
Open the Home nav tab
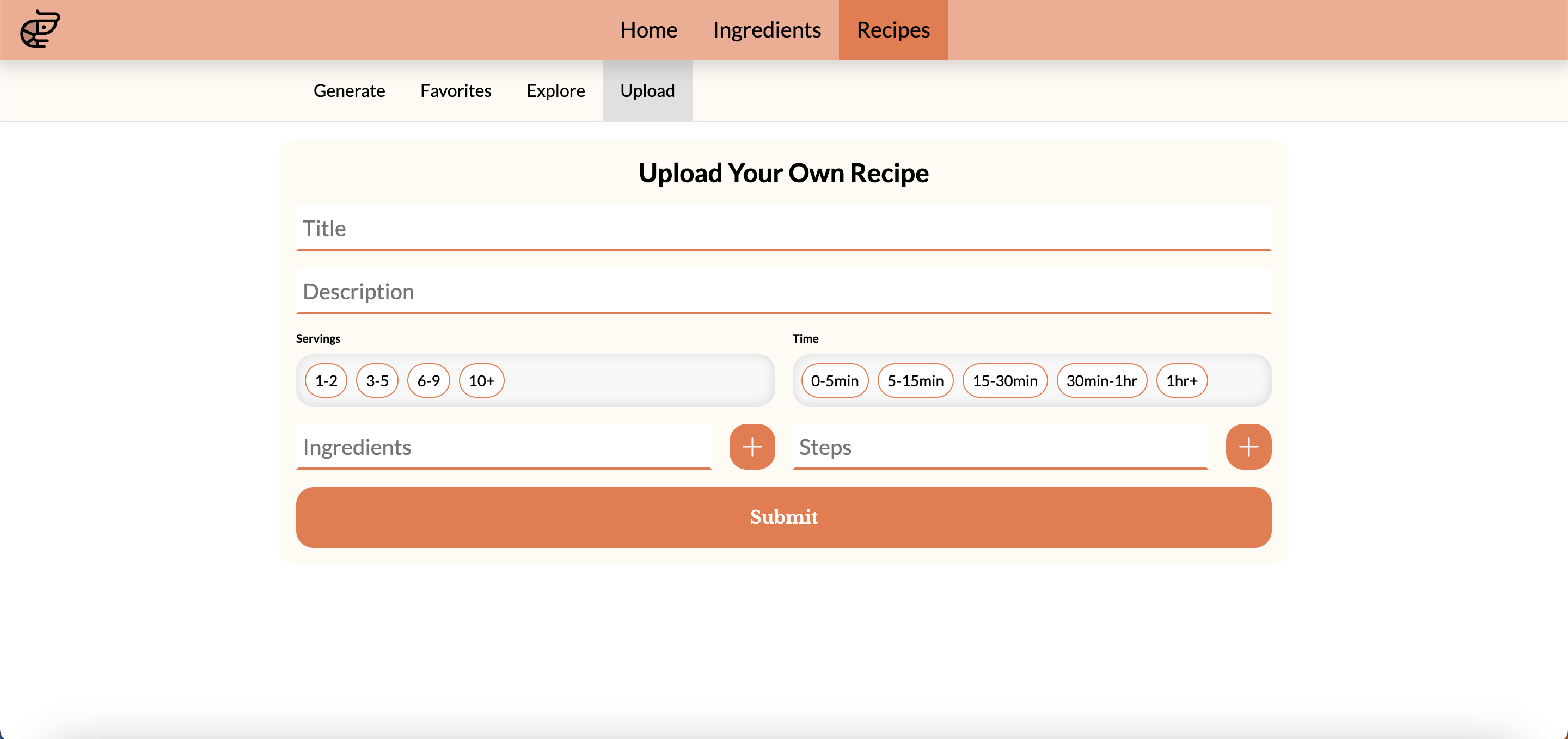(x=648, y=30)
